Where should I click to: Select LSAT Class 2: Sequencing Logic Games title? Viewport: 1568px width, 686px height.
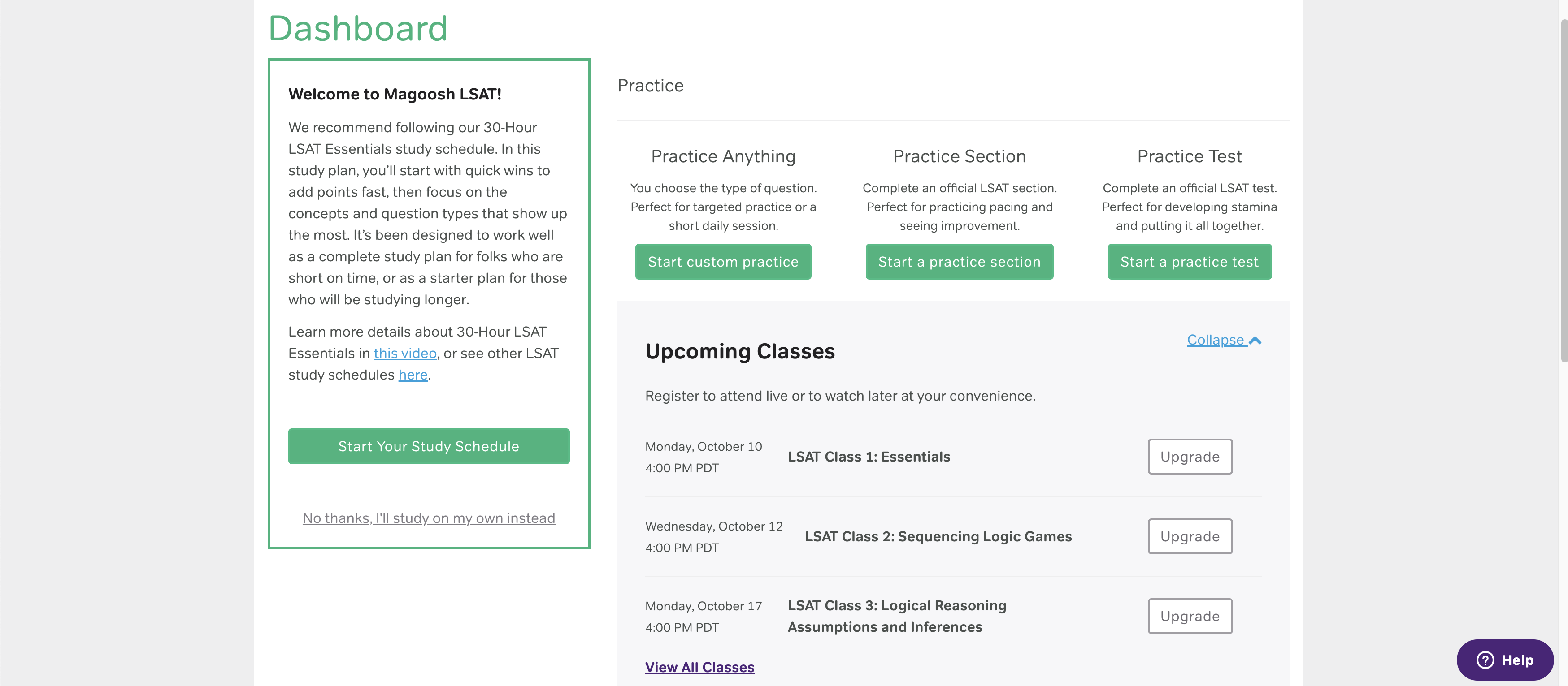click(938, 536)
